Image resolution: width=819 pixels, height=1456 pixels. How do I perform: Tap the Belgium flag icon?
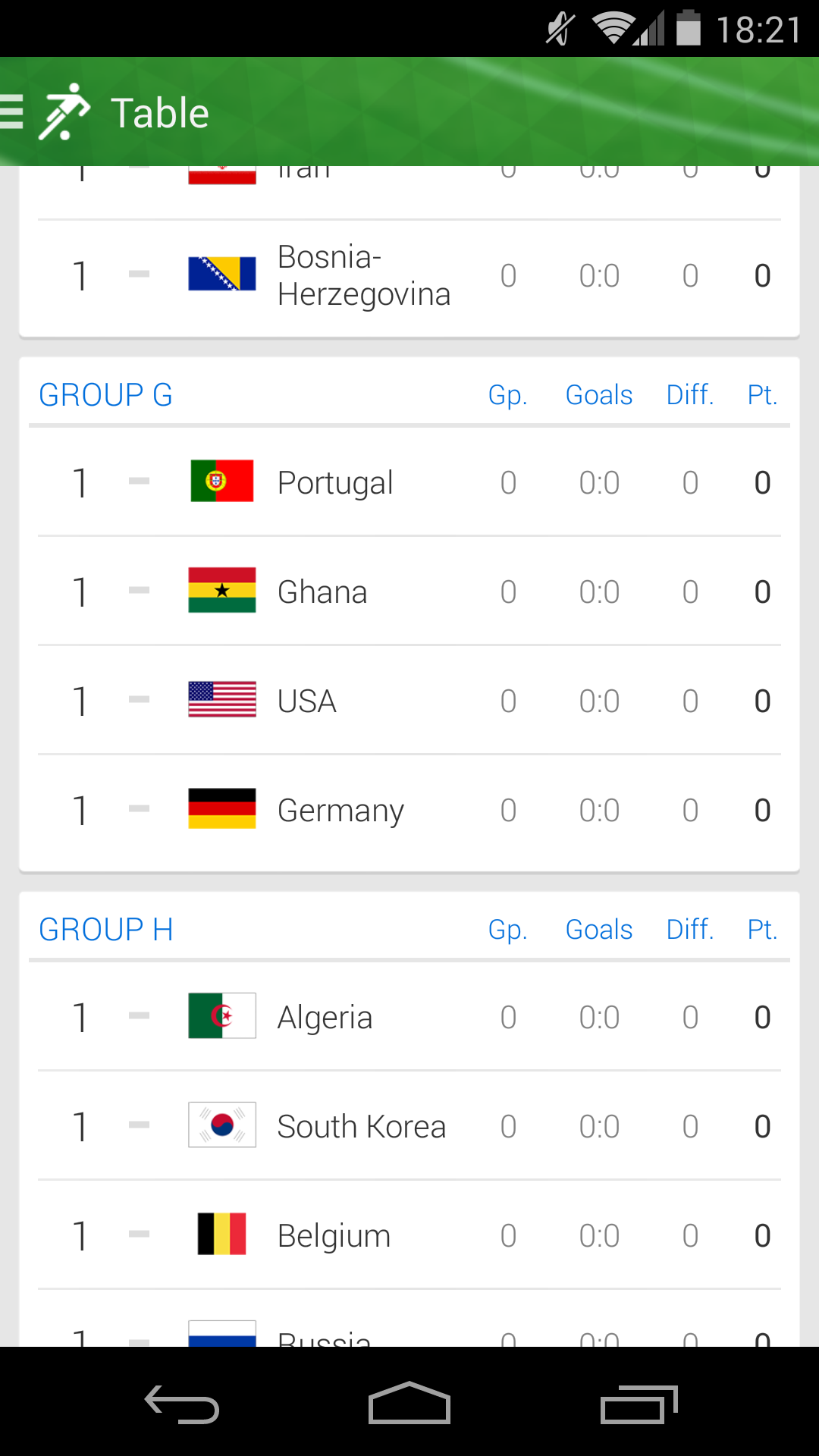(221, 1234)
